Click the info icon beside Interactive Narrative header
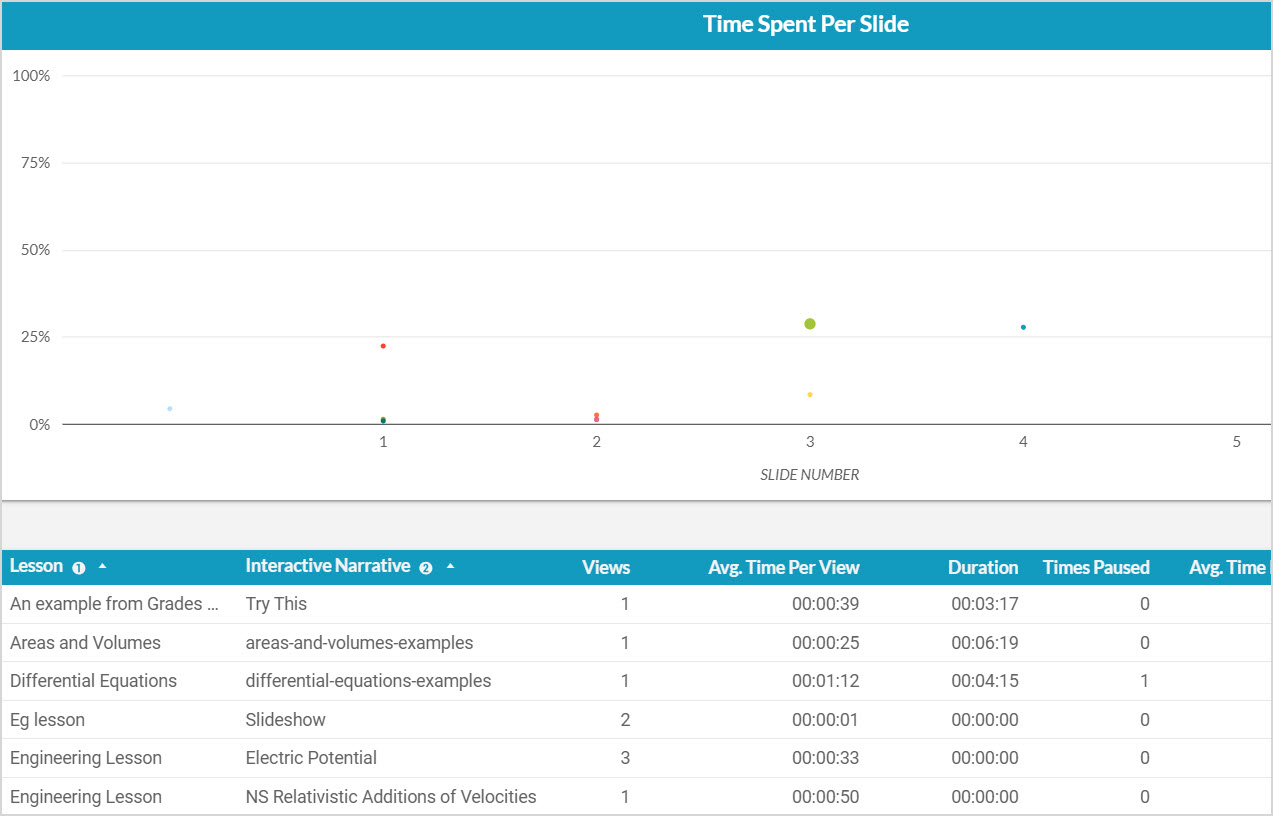Image resolution: width=1273 pixels, height=816 pixels. coord(426,568)
